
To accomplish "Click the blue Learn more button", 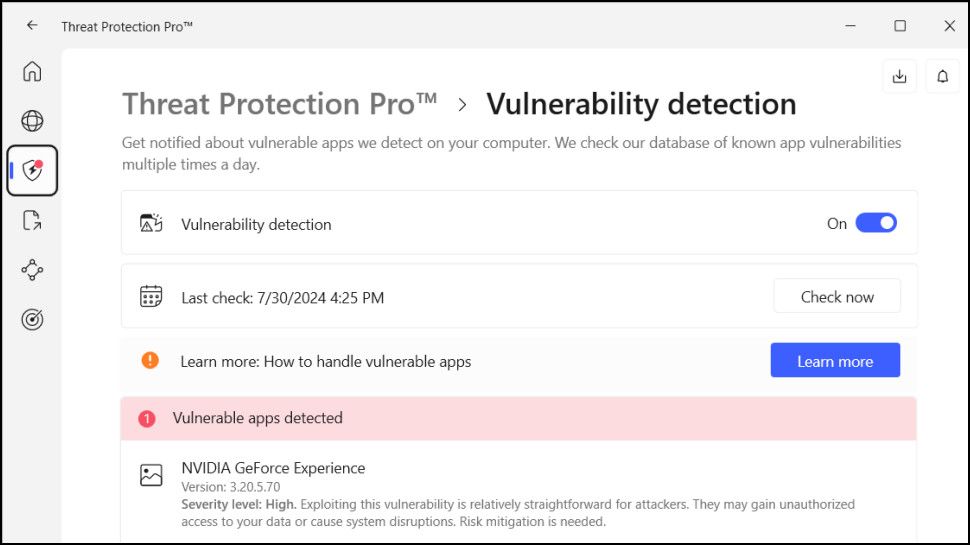I will pos(835,361).
